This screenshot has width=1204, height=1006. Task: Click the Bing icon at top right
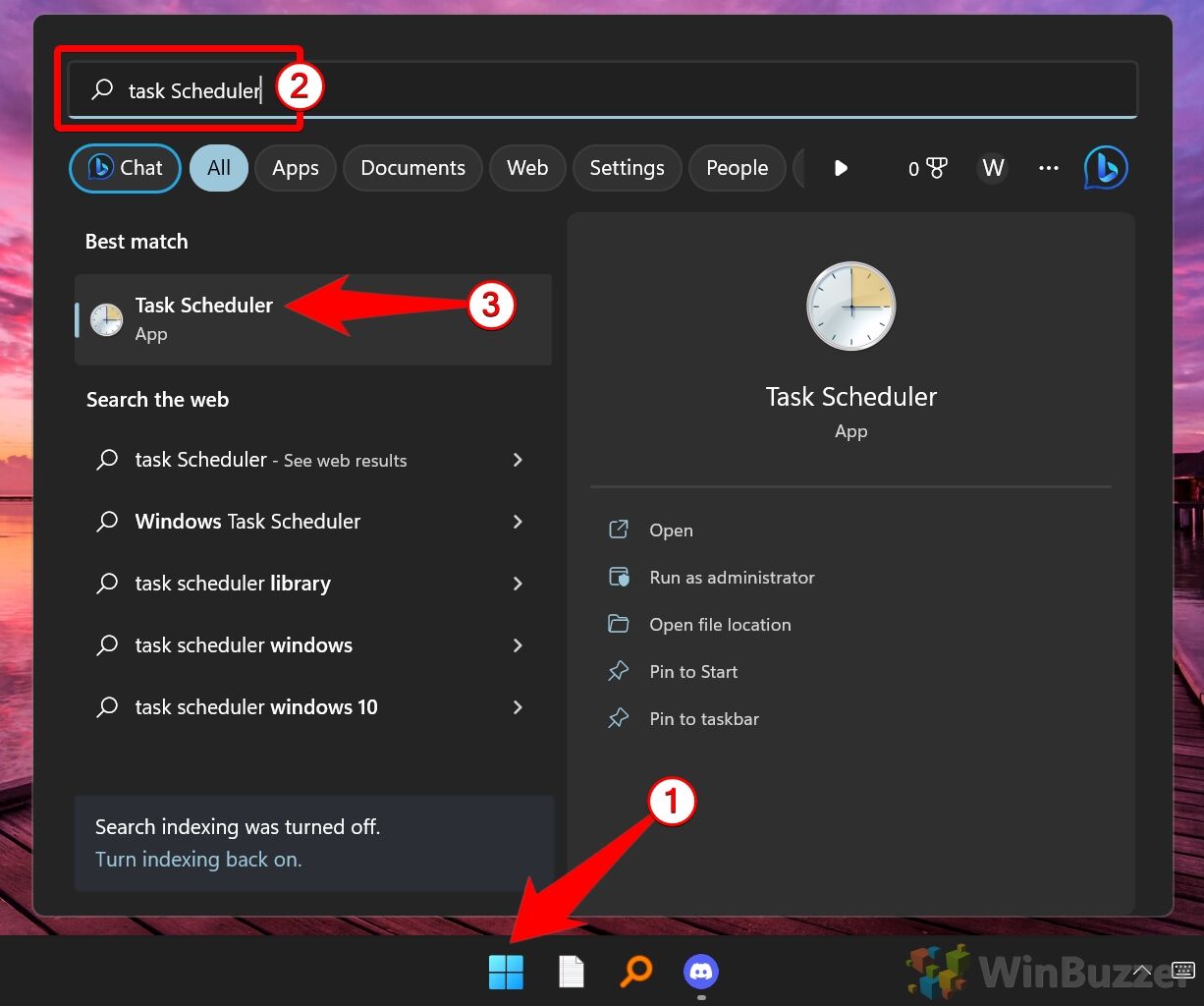[x=1105, y=168]
